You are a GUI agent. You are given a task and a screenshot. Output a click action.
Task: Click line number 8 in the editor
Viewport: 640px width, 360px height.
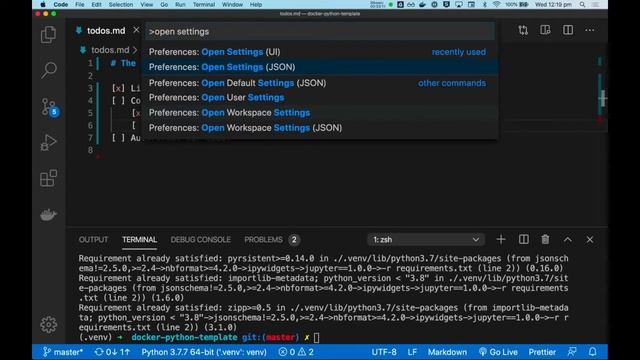click(90, 150)
